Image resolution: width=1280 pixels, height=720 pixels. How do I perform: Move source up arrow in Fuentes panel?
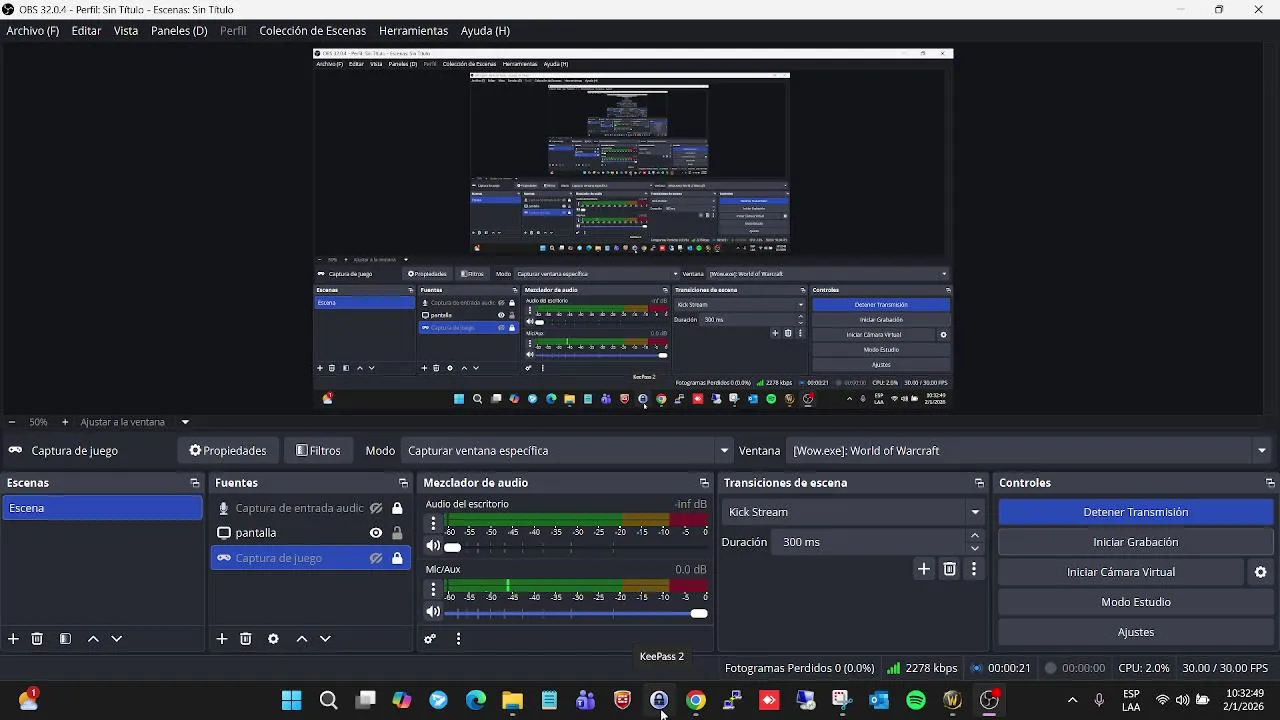302,639
